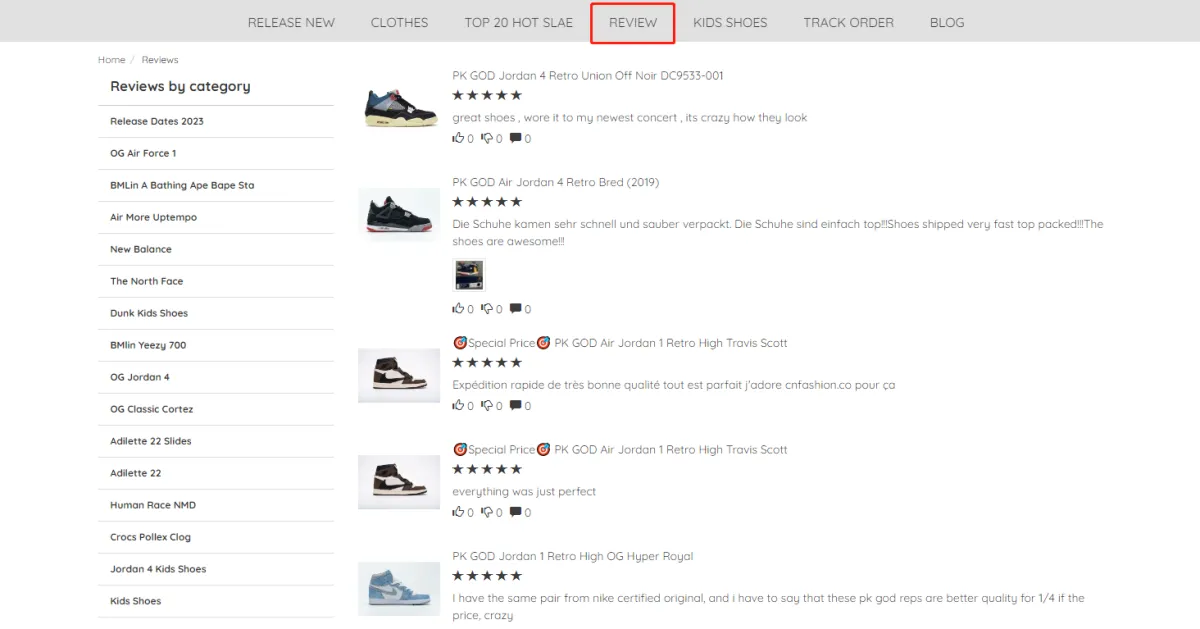Thumbs-up the Jordan 4 Retro Bred review
This screenshot has width=1200, height=629.
click(459, 309)
